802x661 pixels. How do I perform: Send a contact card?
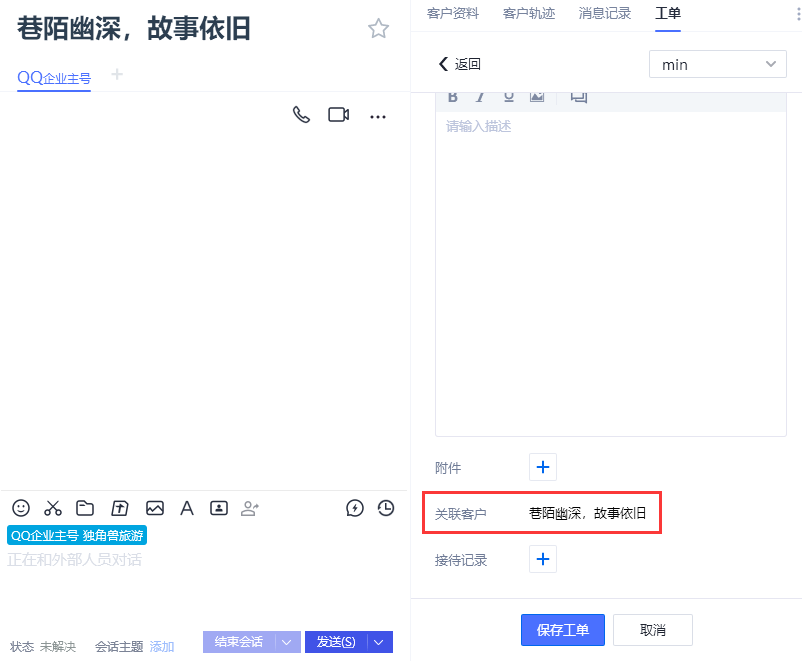click(219, 508)
